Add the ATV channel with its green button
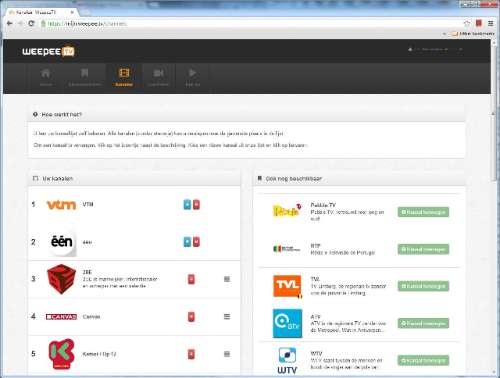This screenshot has height=378, width=500. [423, 323]
